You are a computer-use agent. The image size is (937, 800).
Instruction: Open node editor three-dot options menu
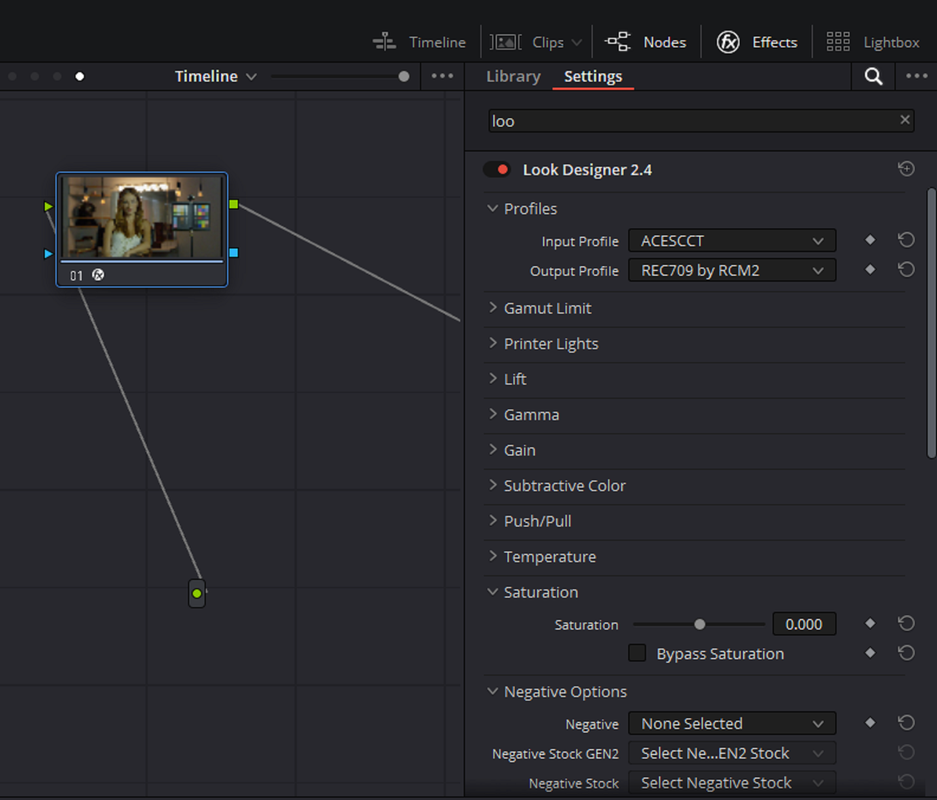coord(442,76)
